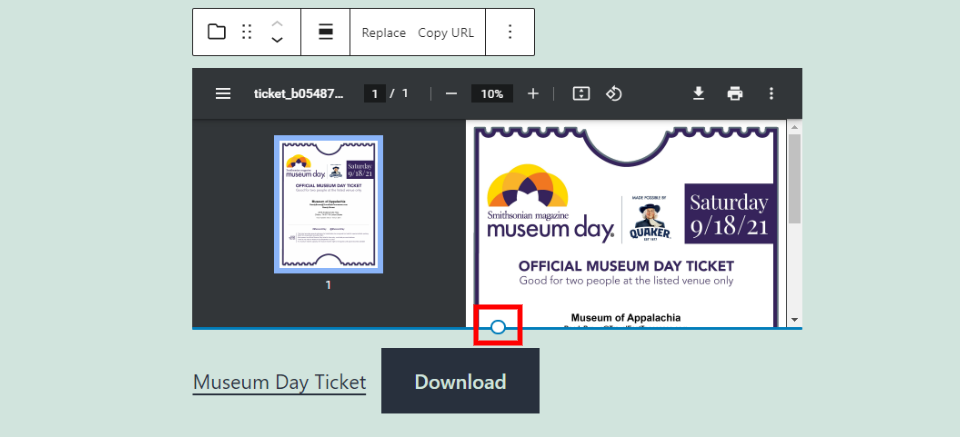This screenshot has width=960, height=437.
Task: Click the PDF page number field
Action: click(x=375, y=94)
